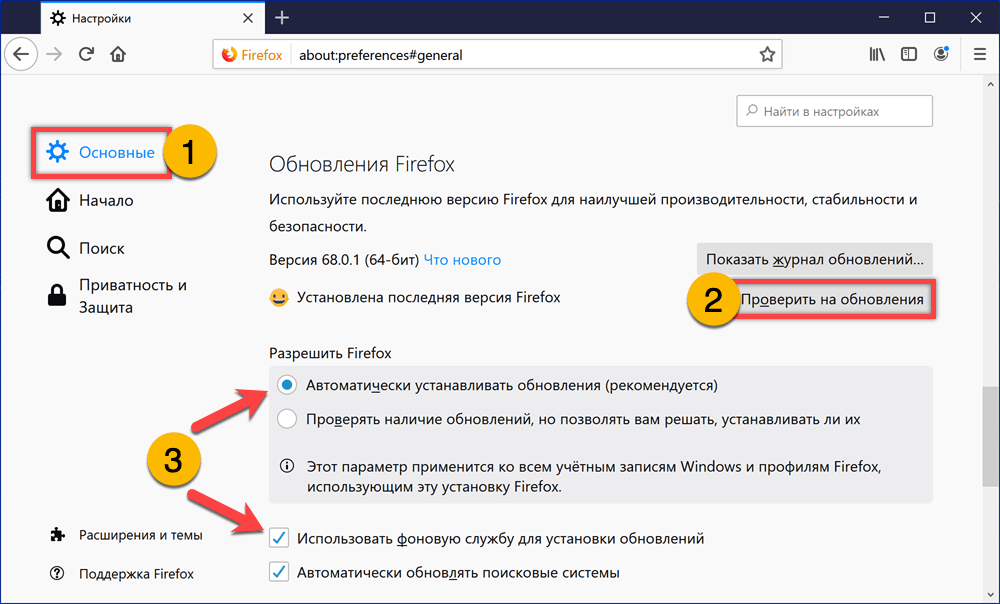The image size is (1000, 604).
Task: Uncheck background service for updates
Action: [x=279, y=538]
